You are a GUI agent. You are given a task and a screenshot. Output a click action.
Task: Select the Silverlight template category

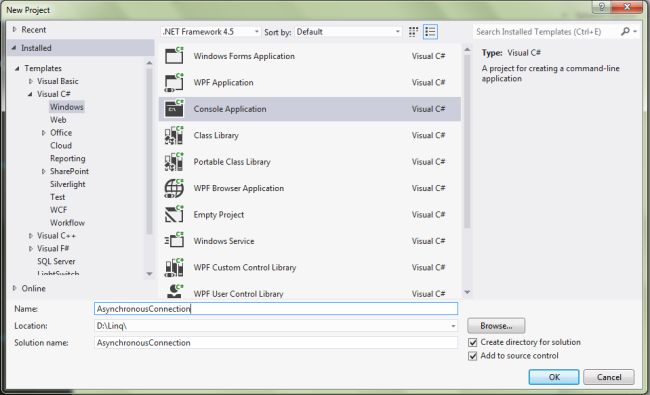68,184
